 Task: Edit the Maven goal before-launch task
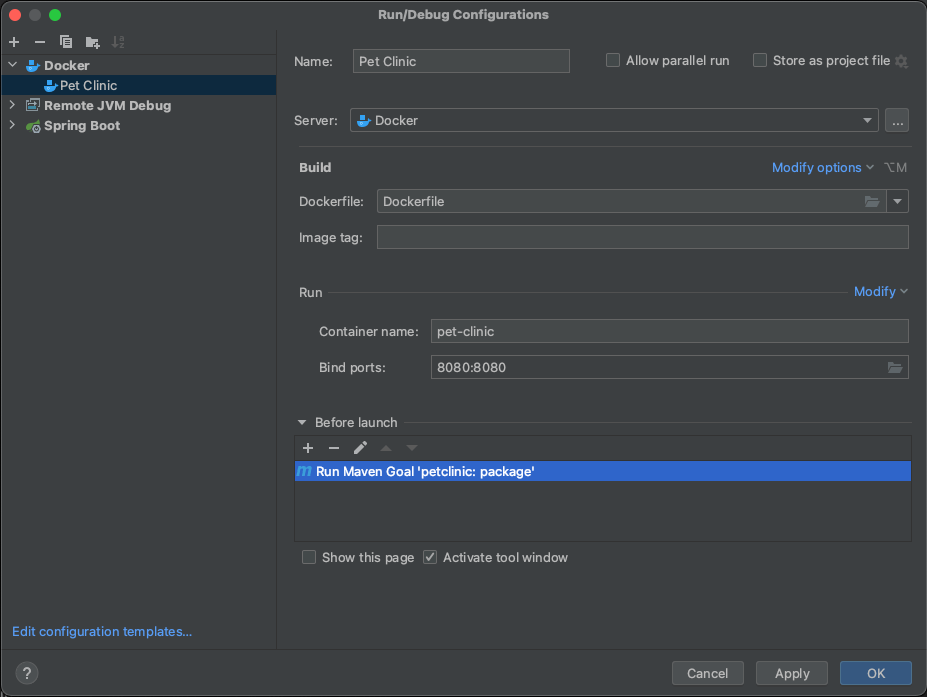[359, 448]
